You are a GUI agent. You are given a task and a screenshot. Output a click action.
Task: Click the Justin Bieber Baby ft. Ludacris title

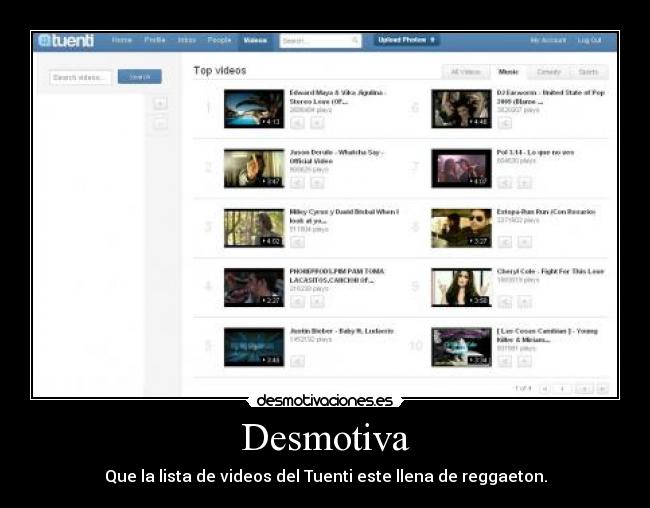tap(342, 331)
